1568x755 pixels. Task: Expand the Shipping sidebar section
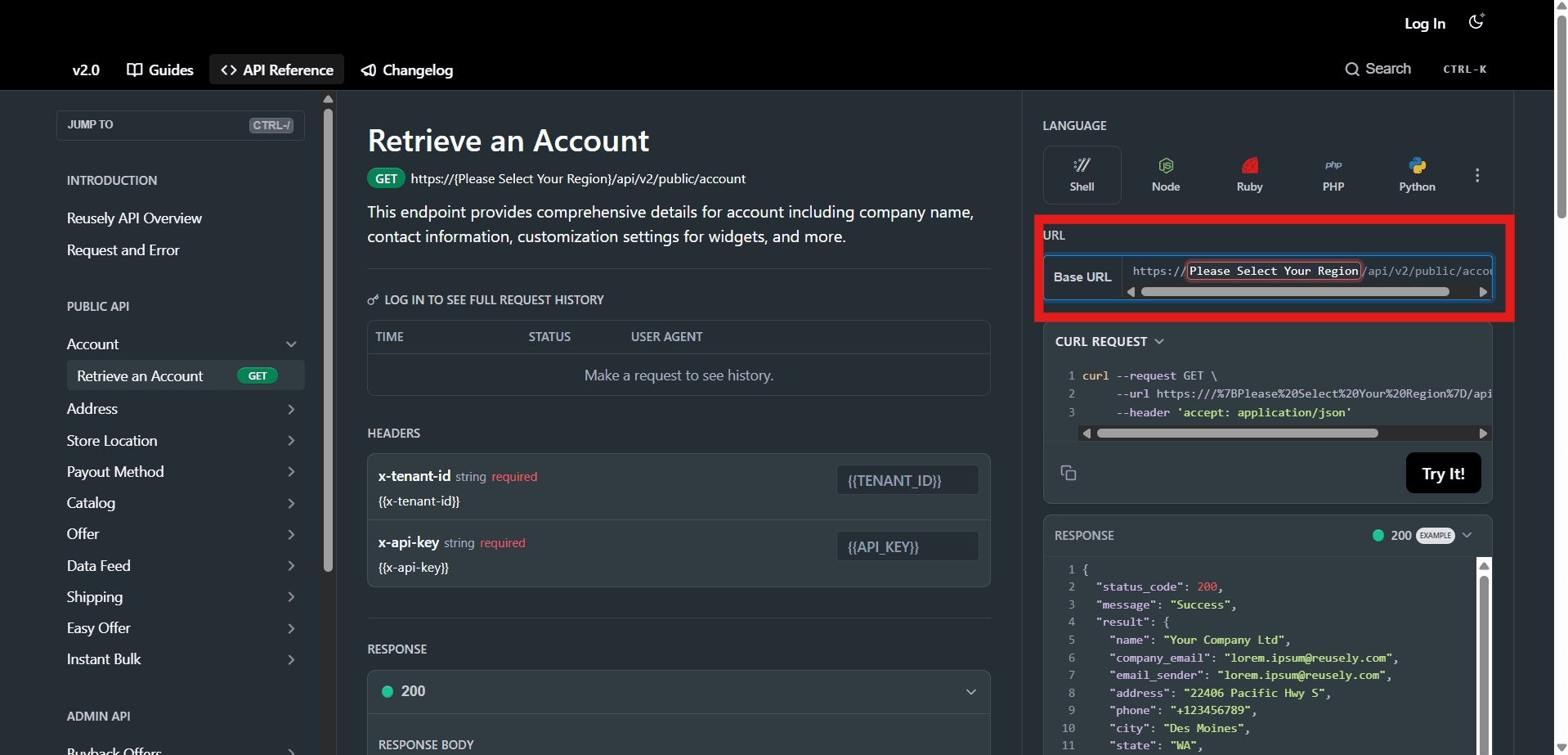291,597
